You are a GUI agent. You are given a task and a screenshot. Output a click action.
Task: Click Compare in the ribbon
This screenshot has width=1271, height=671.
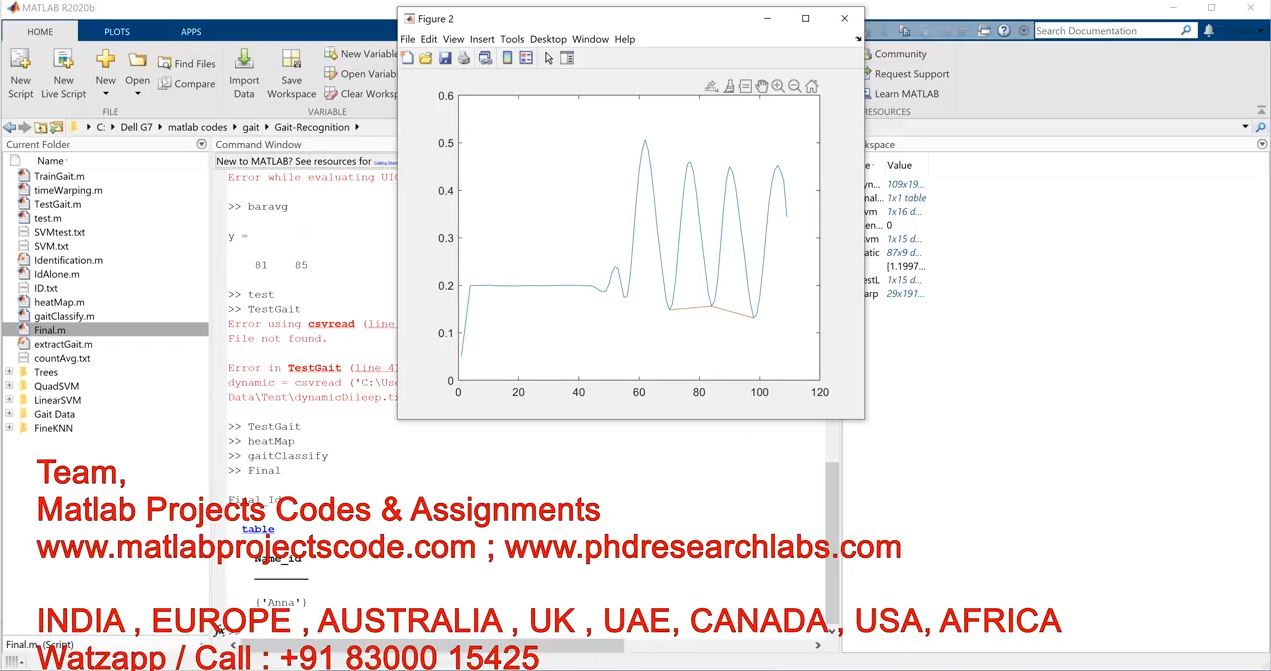186,84
